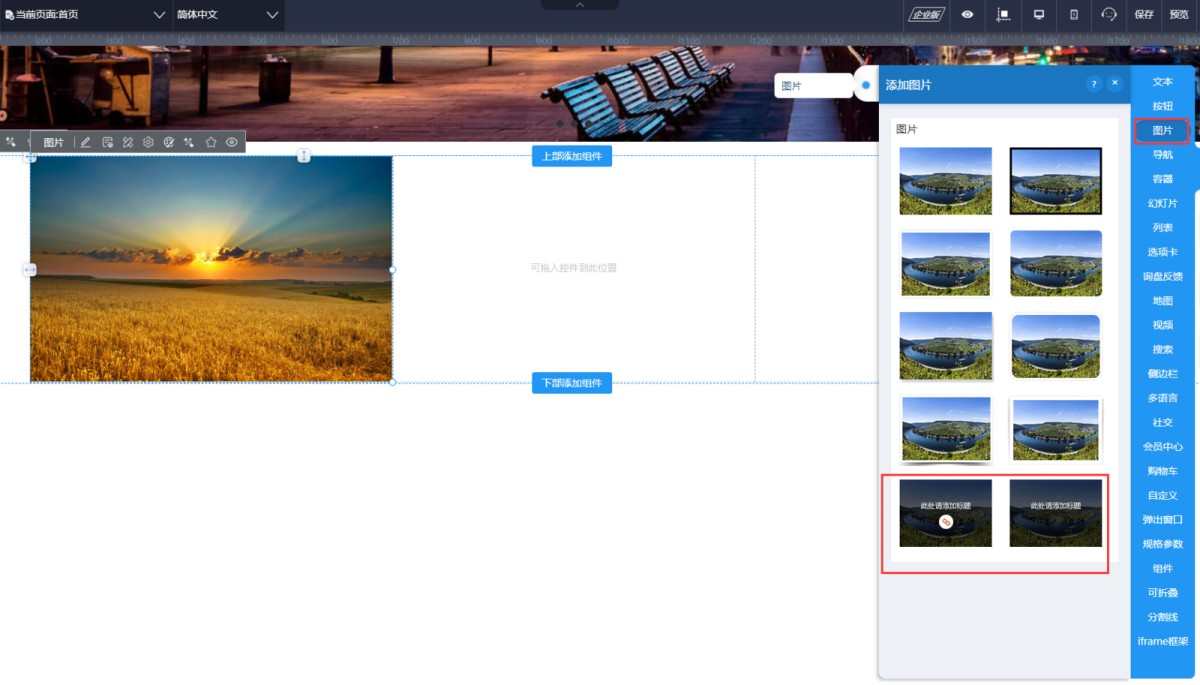This screenshot has width=1200, height=685.
Task: Switch to desktop view icon
Action: click(1039, 15)
